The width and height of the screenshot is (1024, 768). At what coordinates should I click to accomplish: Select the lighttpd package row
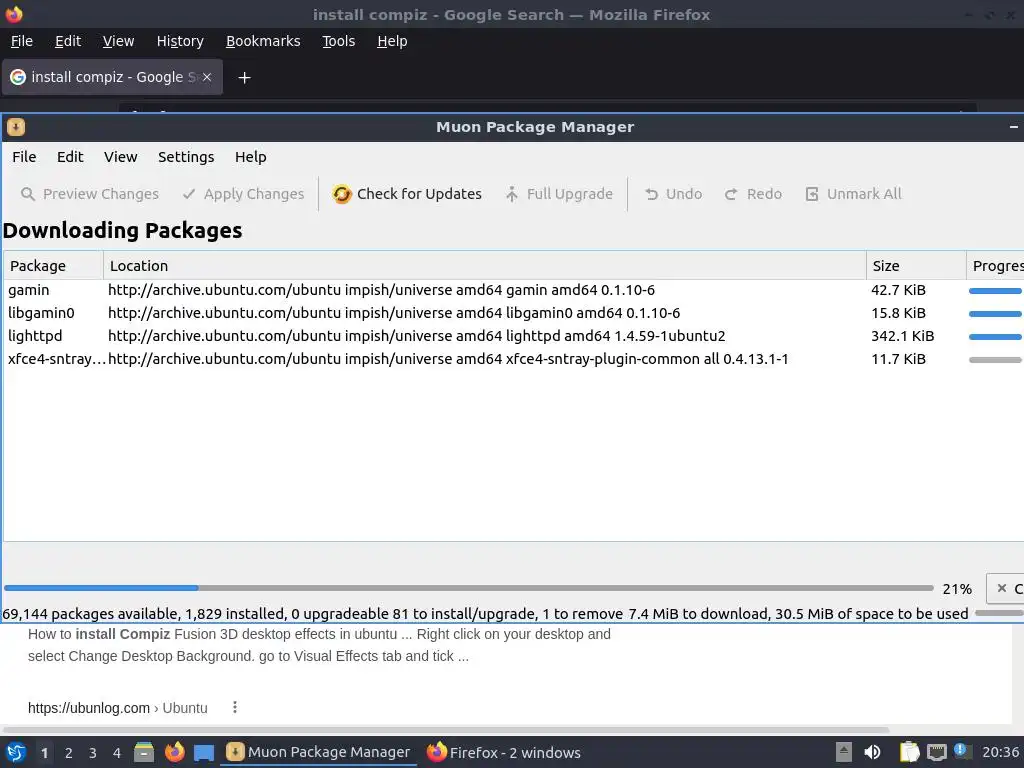513,336
